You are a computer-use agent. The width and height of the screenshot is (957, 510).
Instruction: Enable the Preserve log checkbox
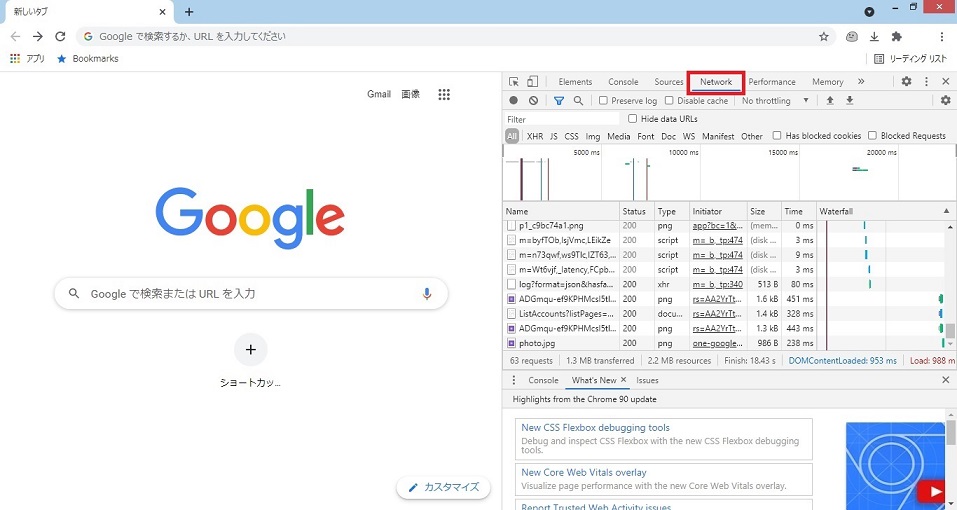pyautogui.click(x=603, y=101)
